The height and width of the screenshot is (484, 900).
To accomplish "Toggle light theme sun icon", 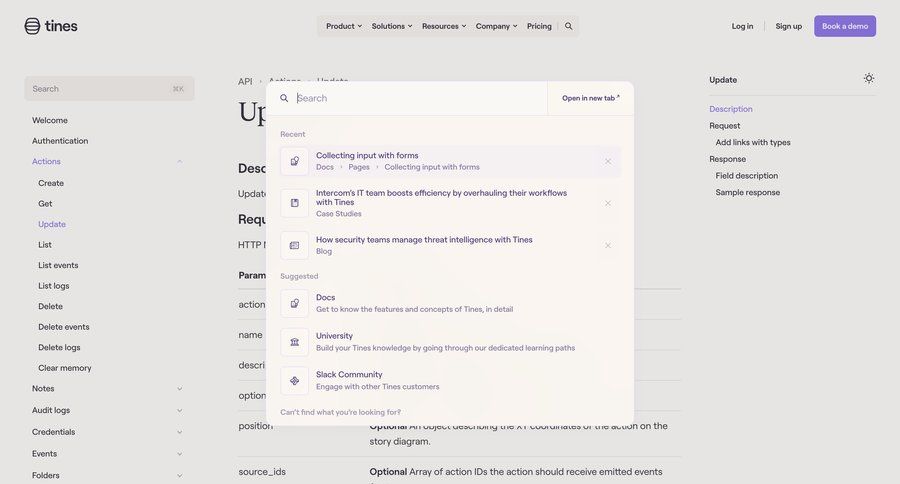I will click(x=869, y=79).
